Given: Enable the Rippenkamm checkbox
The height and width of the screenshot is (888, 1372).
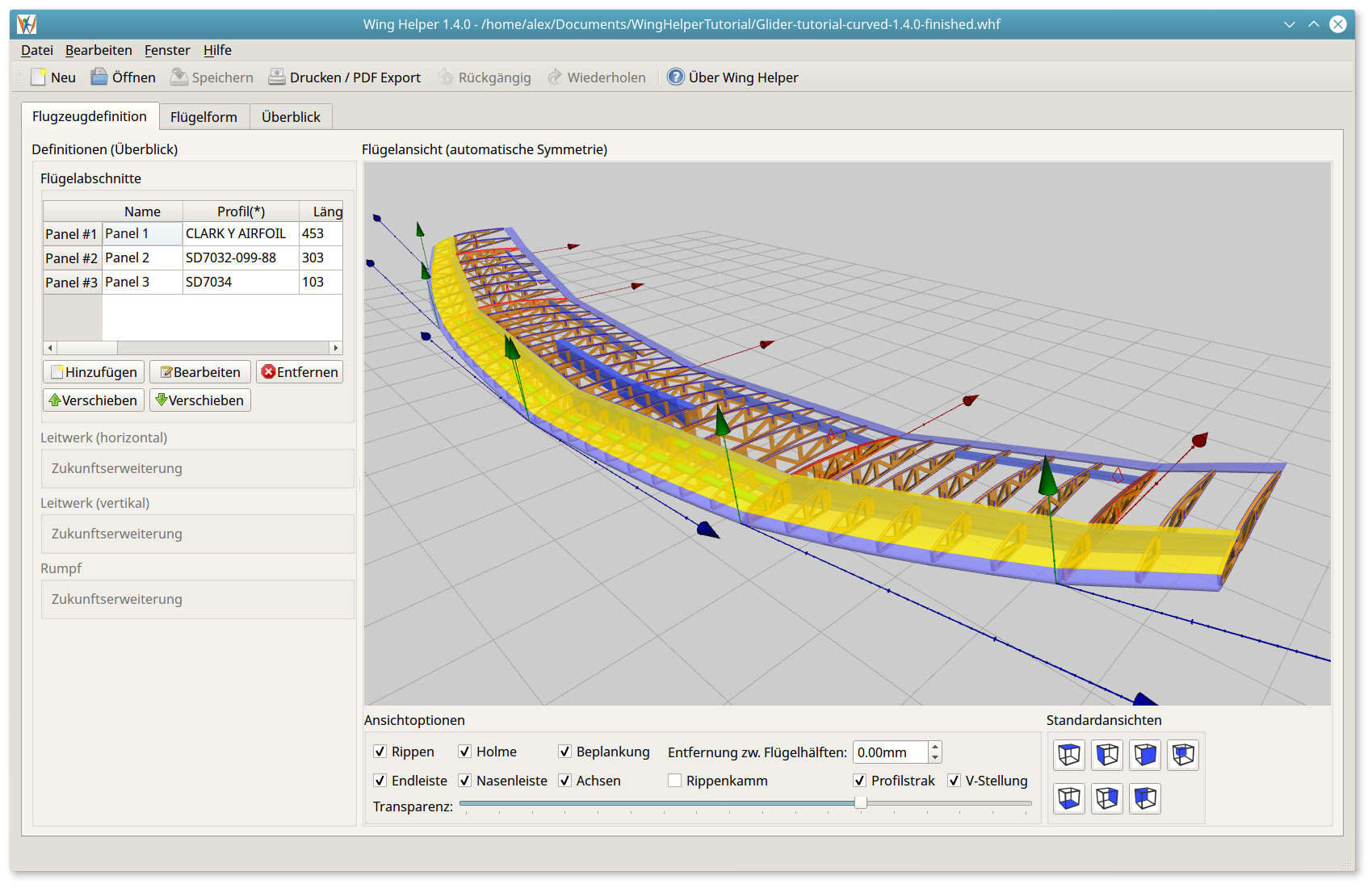Looking at the screenshot, I should pyautogui.click(x=674, y=781).
